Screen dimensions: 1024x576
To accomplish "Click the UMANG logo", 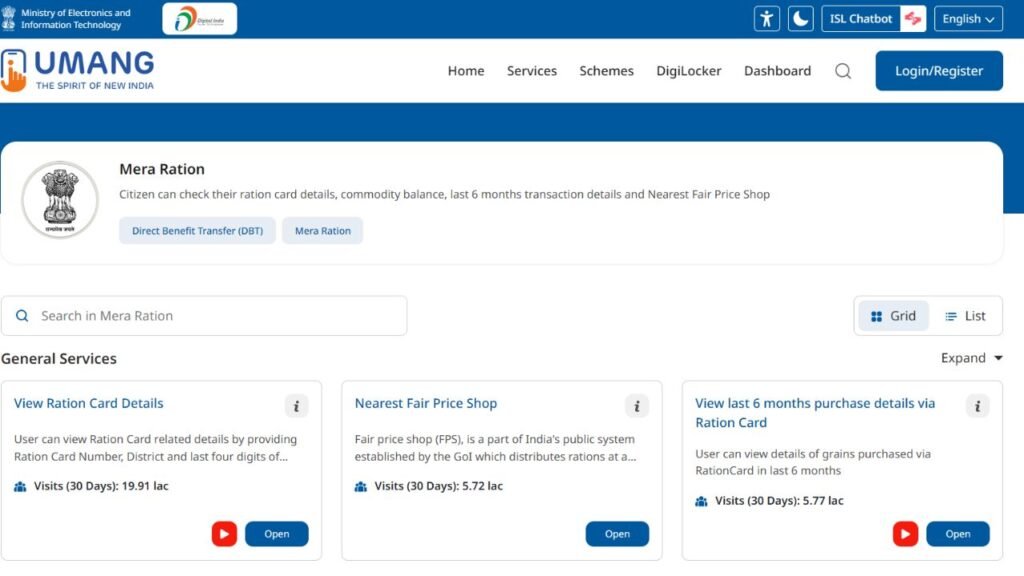I will click(80, 71).
